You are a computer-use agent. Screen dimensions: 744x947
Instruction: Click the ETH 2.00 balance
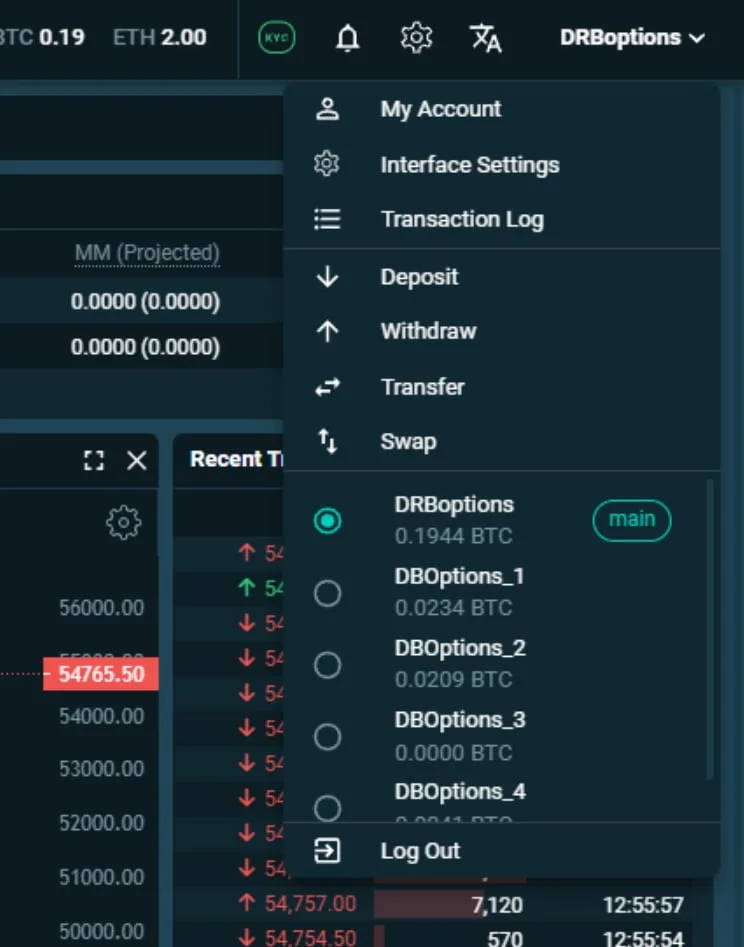159,37
